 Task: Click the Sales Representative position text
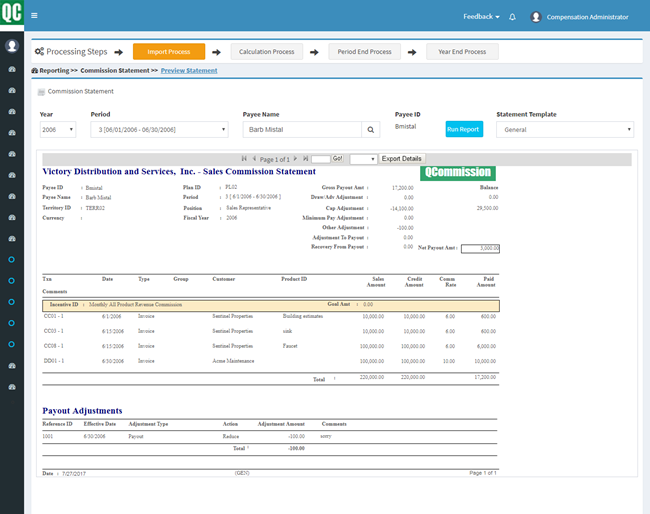(x=248, y=208)
